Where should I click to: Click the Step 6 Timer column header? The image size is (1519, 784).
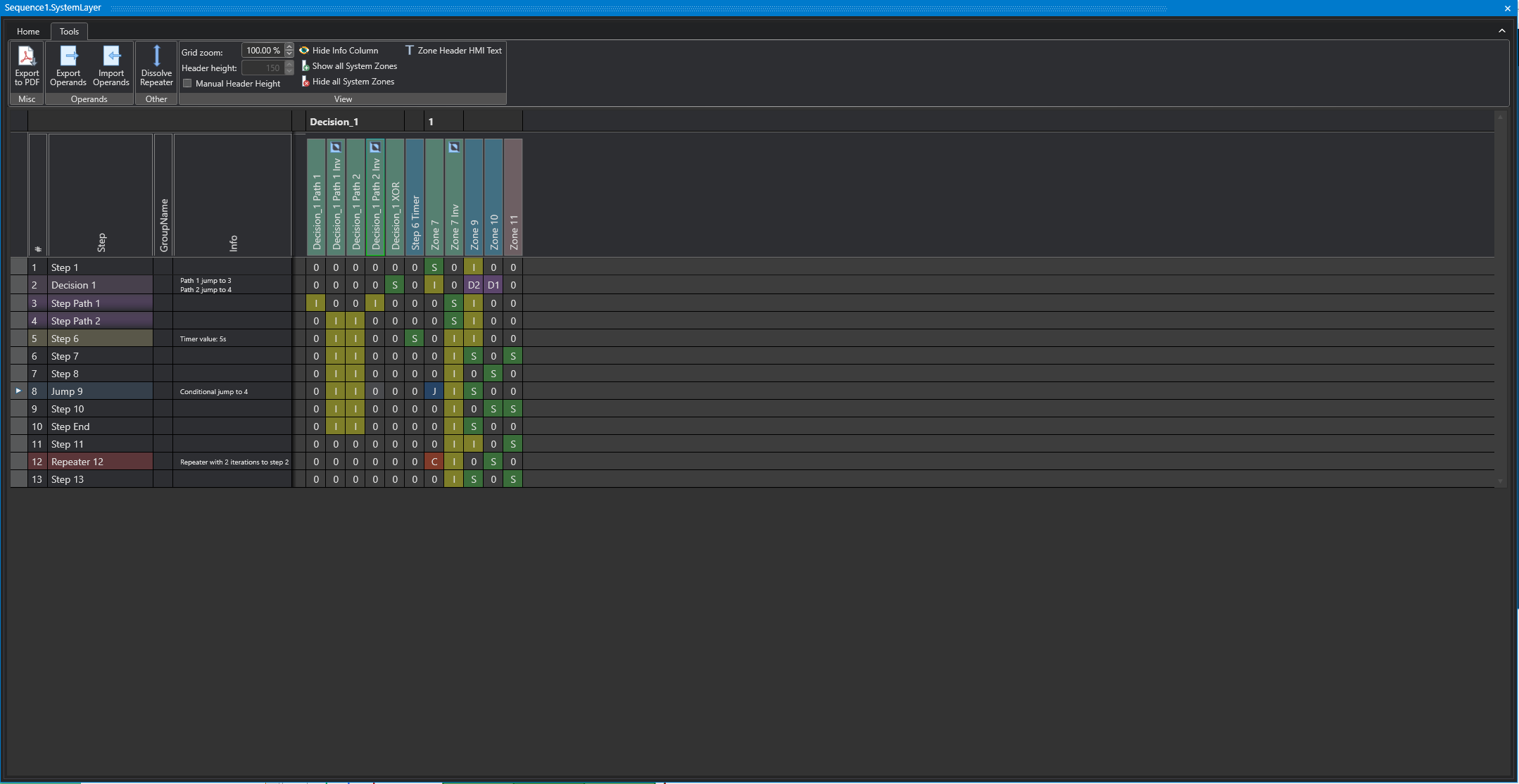pyautogui.click(x=415, y=196)
